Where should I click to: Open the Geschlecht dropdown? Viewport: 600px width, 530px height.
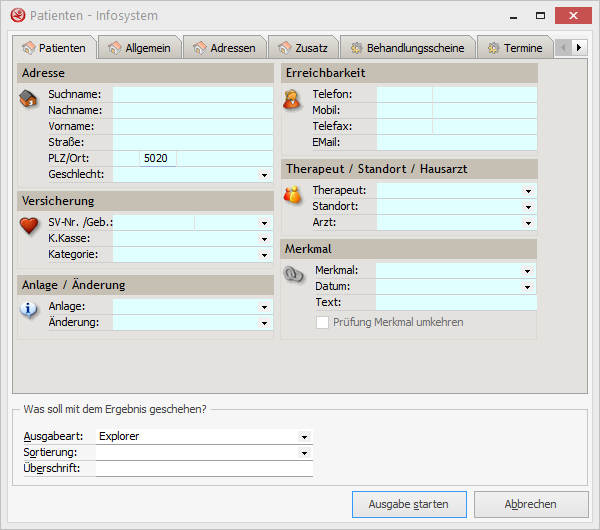265,174
